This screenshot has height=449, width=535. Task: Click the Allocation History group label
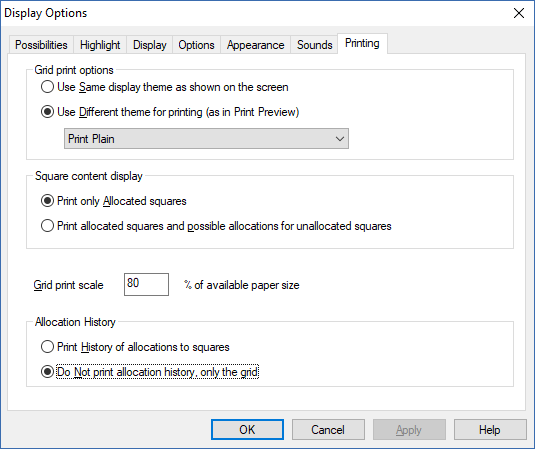[x=75, y=322]
